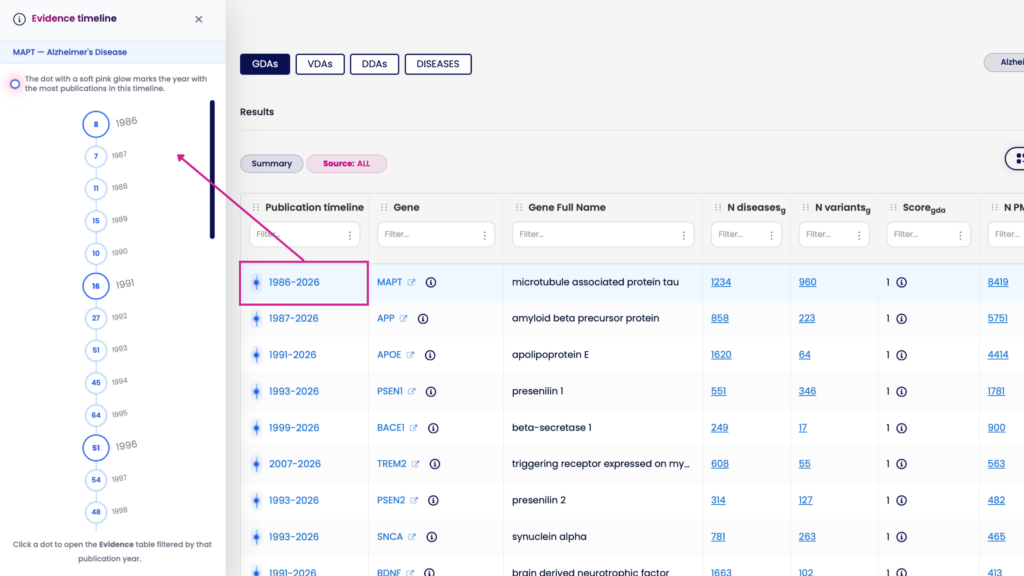
Task: Switch to the VDAs tab
Action: (320, 63)
